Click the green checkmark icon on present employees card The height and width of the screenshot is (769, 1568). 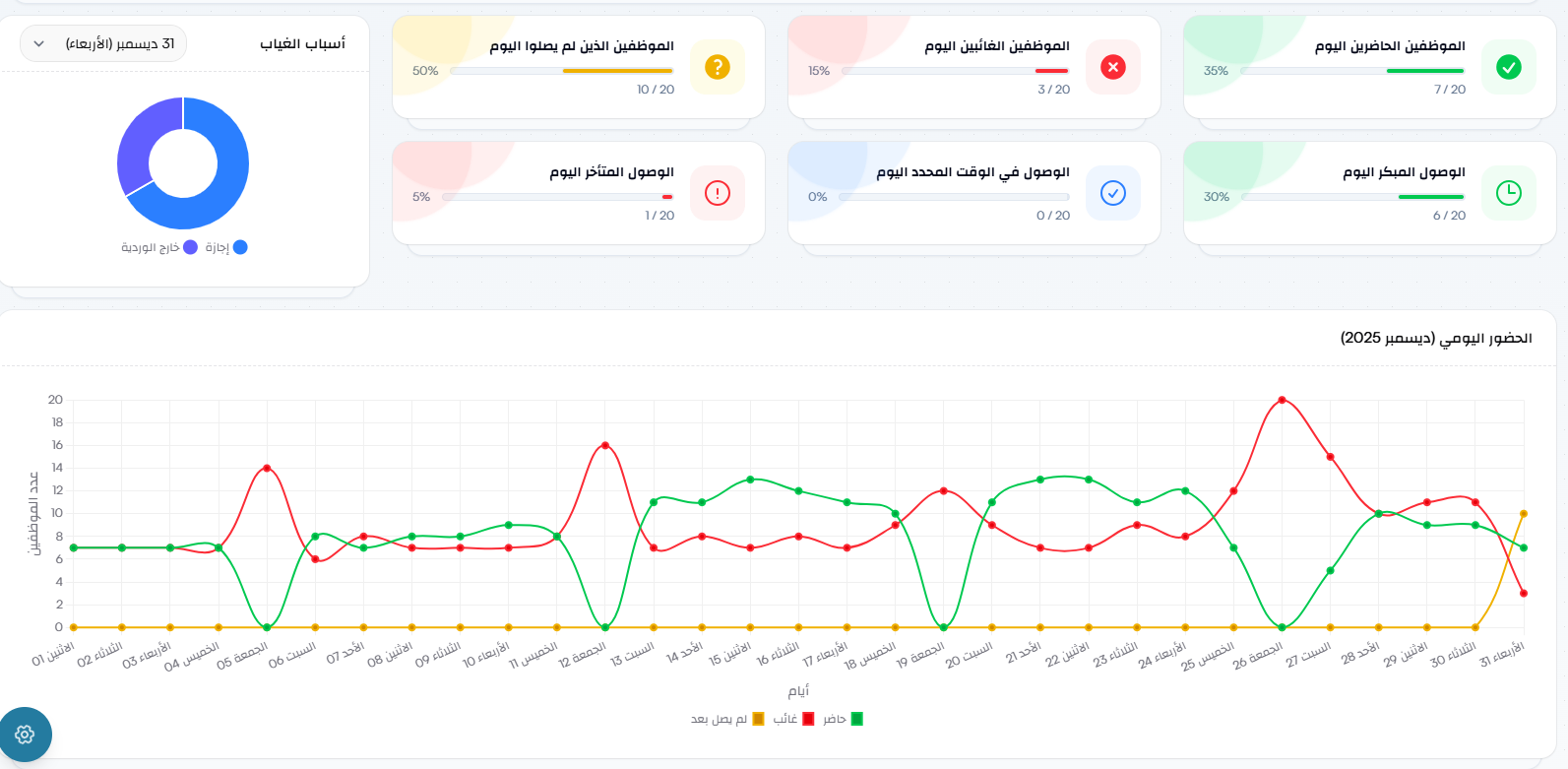(1509, 67)
